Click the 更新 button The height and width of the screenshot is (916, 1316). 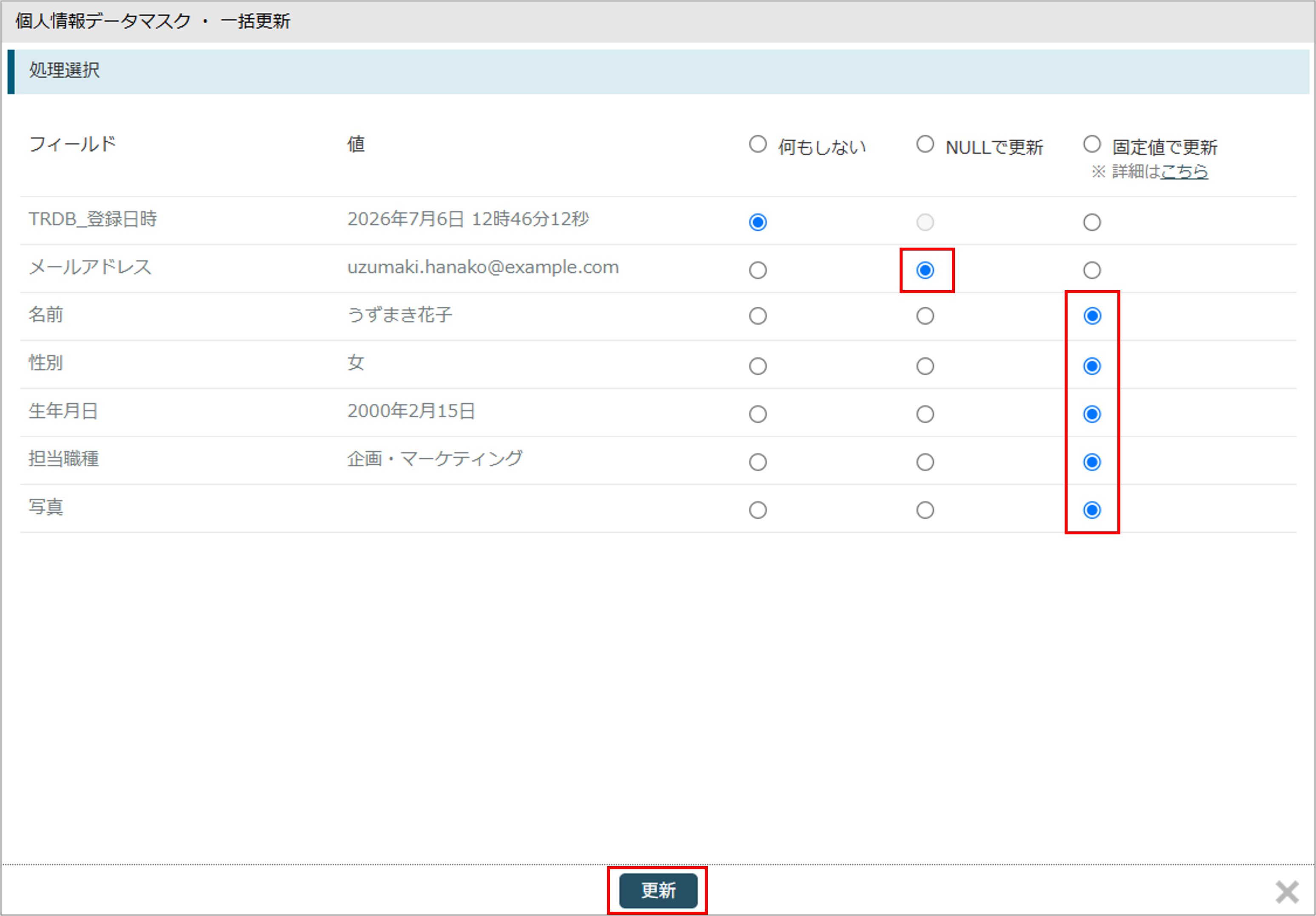[658, 891]
